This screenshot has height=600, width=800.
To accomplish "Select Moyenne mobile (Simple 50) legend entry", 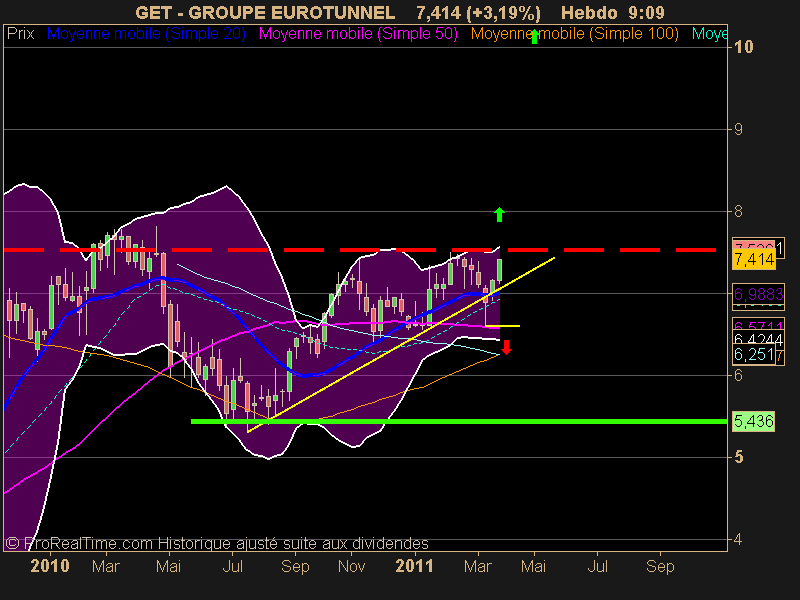I will [358, 34].
